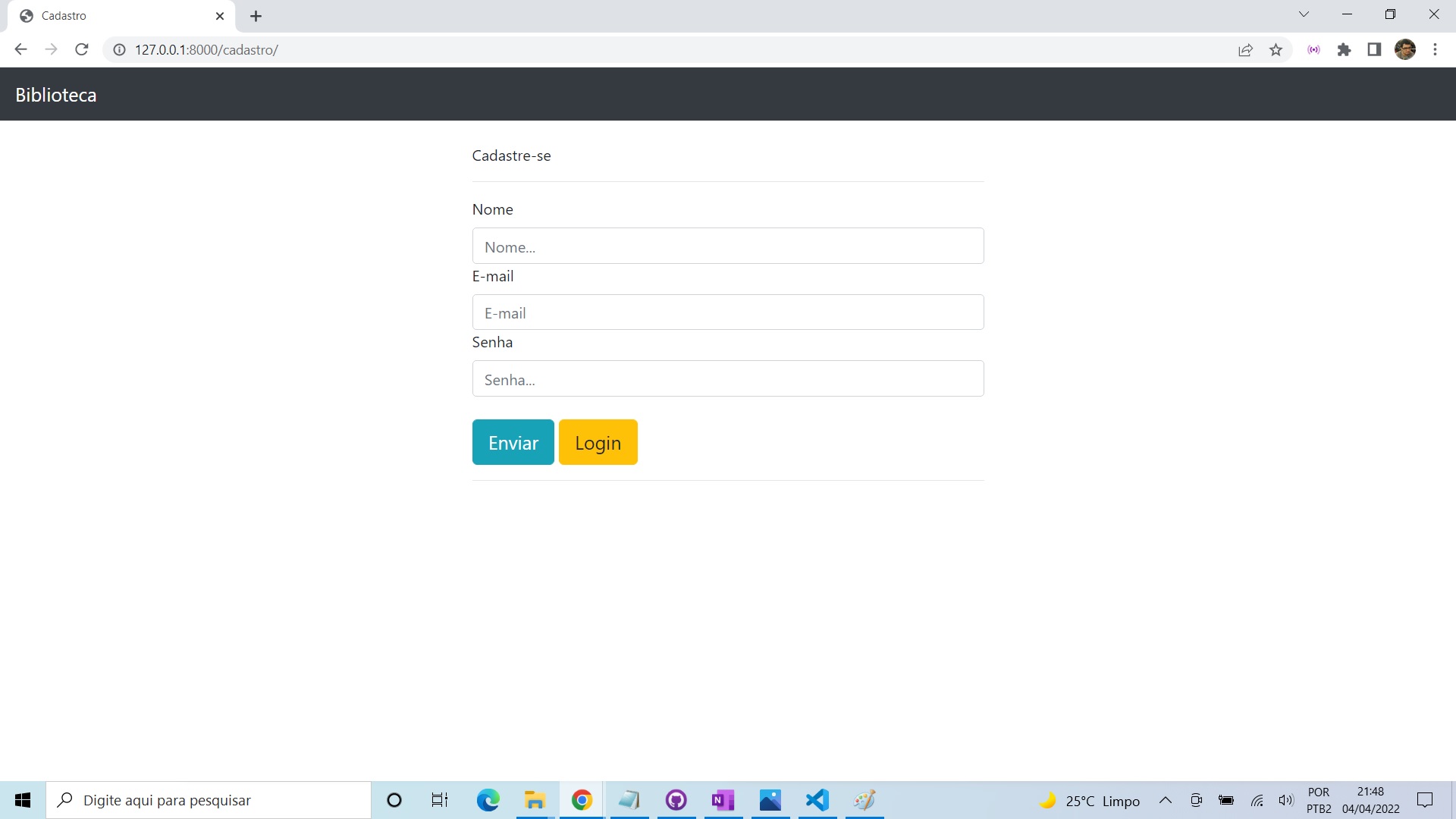This screenshot has width=1456, height=819.
Task: Open the share icon in the address bar
Action: pos(1246,49)
